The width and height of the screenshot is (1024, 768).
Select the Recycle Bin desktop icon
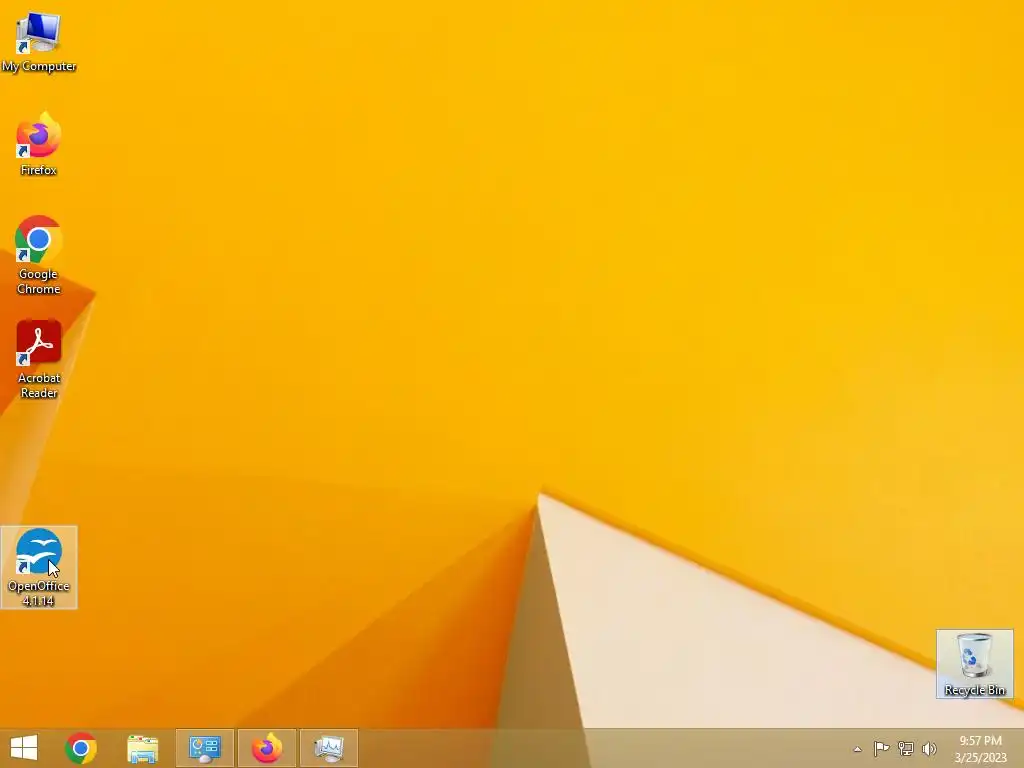click(974, 664)
